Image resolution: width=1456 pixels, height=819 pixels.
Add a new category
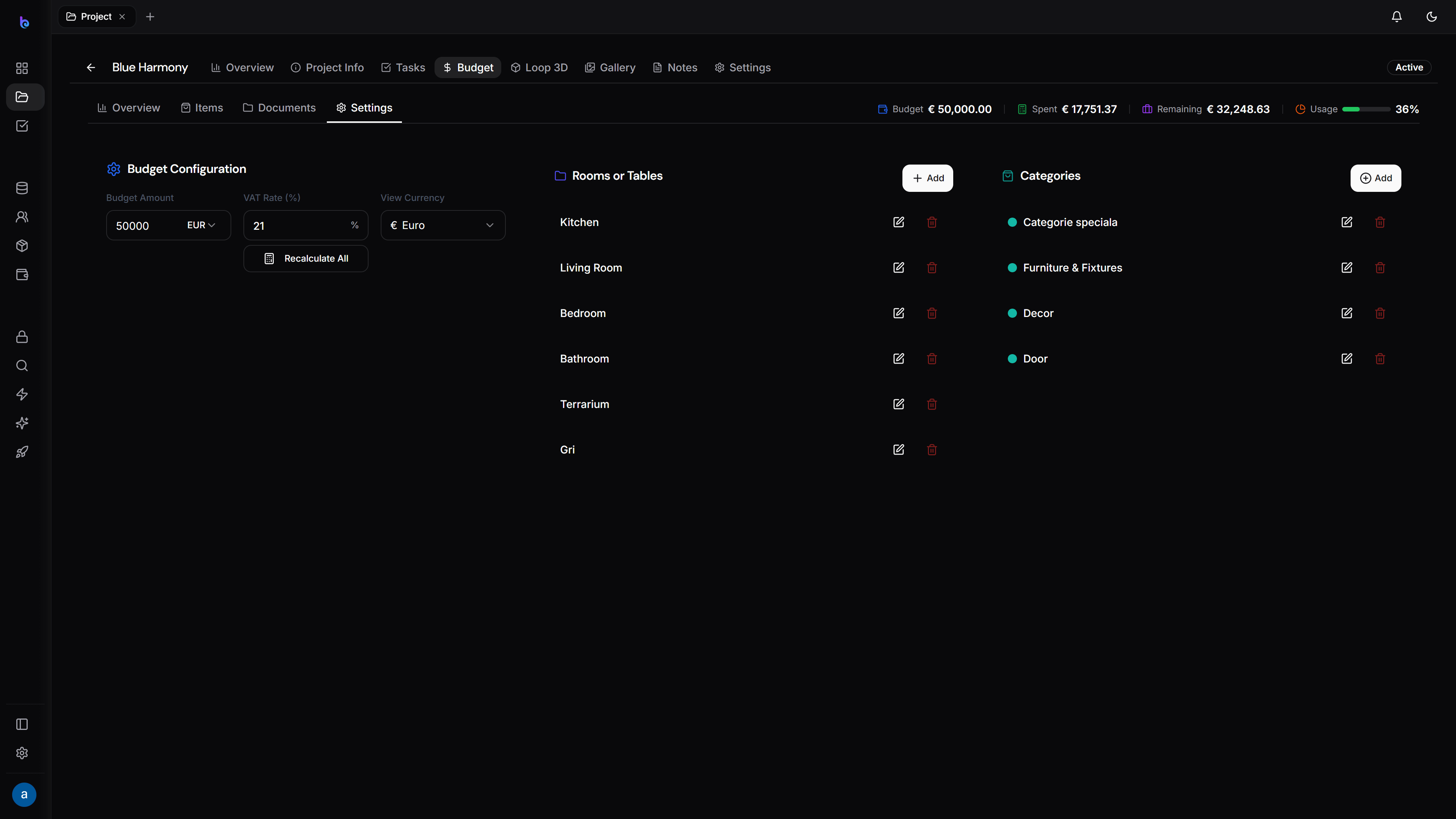(x=1376, y=178)
